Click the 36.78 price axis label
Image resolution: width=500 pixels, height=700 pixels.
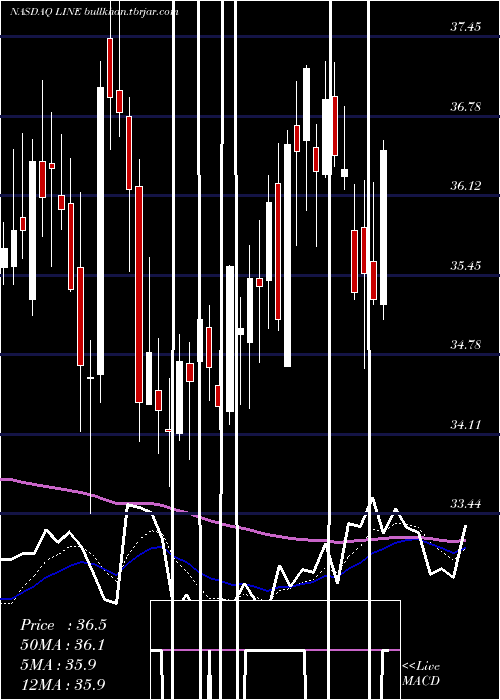coord(466,107)
